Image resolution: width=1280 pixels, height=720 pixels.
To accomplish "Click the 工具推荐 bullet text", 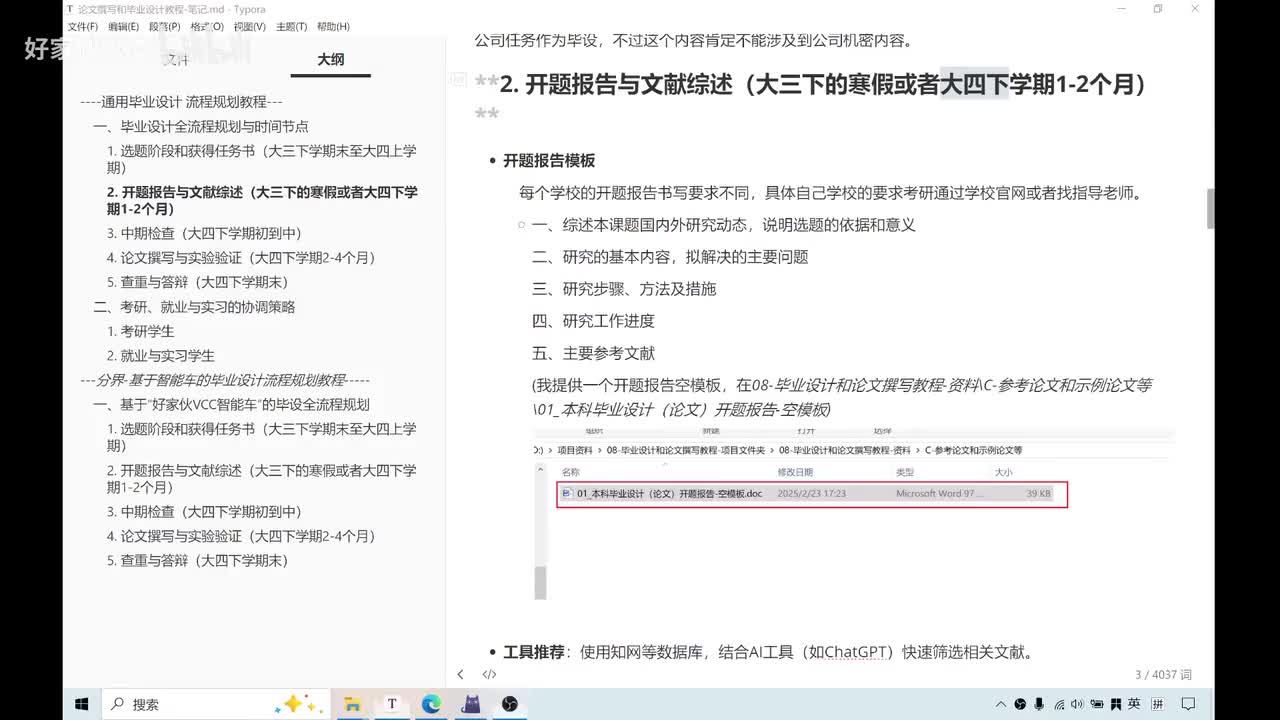I will click(x=534, y=652).
